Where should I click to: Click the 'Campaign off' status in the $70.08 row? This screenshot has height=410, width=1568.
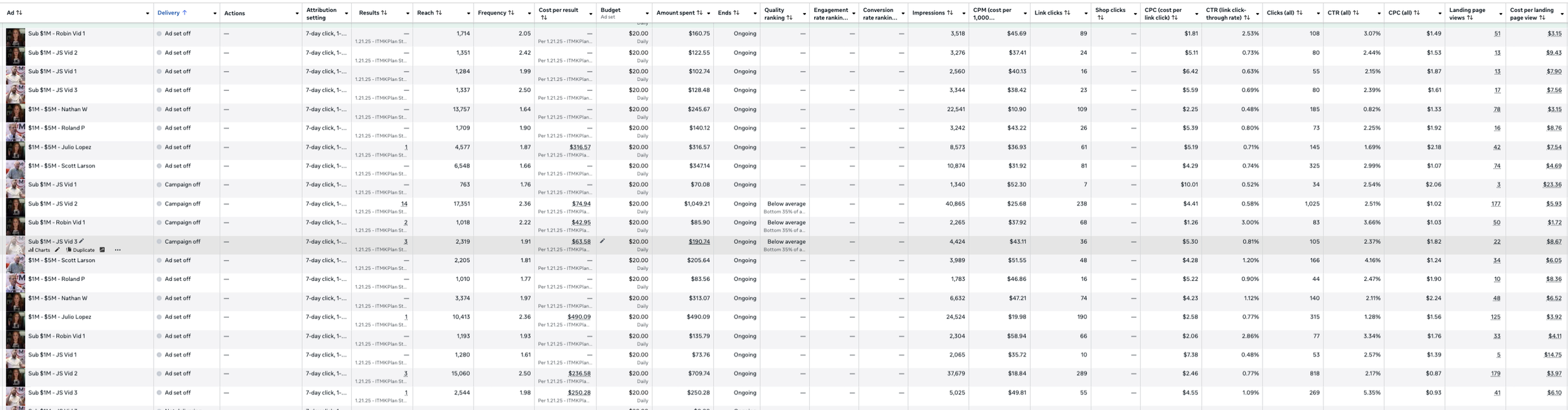click(x=183, y=185)
